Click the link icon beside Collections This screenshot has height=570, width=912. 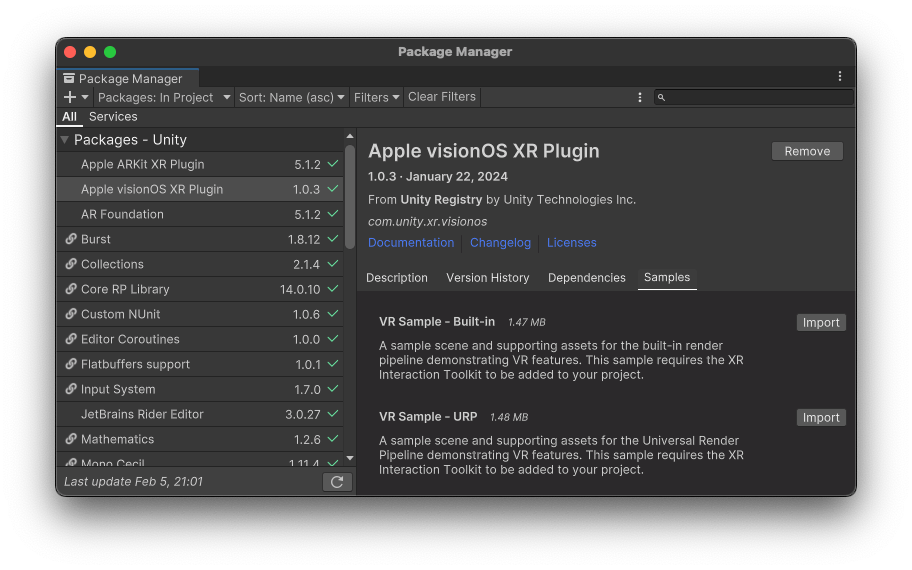(70, 263)
